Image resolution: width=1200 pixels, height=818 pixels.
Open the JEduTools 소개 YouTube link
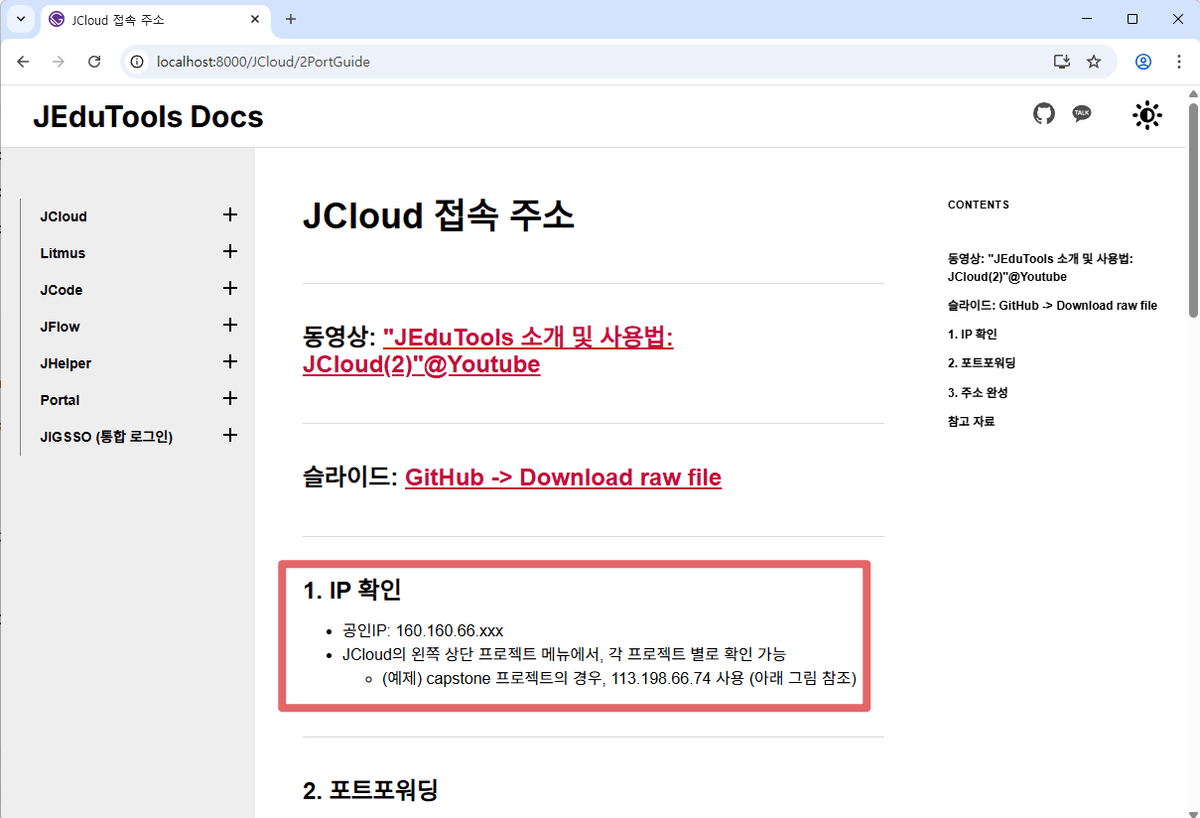527,338
